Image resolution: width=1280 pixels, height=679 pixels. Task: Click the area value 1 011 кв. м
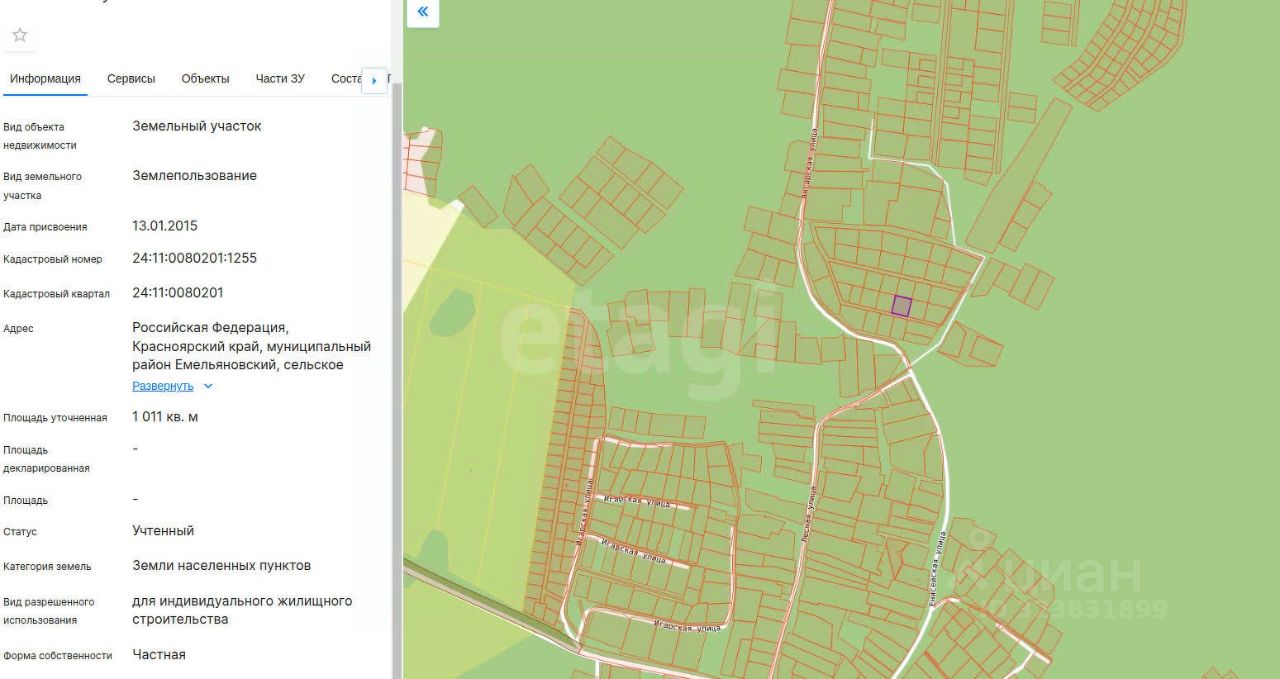click(x=165, y=417)
